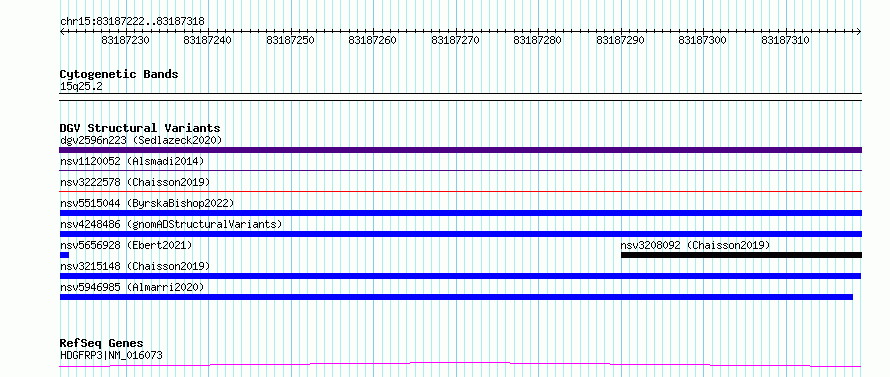Open variant nsv3208092 (Chaisson2019) label
The height and width of the screenshot is (377, 890).
pos(695,245)
